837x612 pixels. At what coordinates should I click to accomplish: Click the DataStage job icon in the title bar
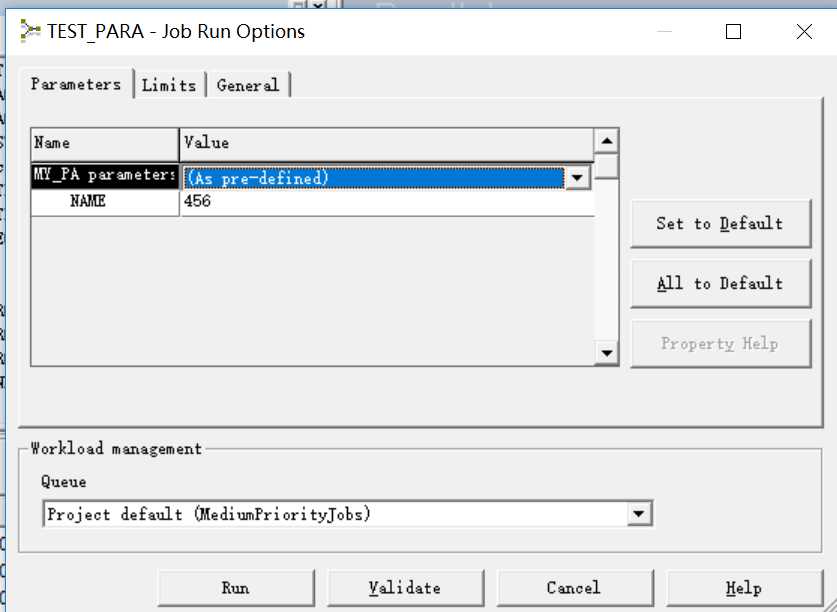(x=28, y=31)
